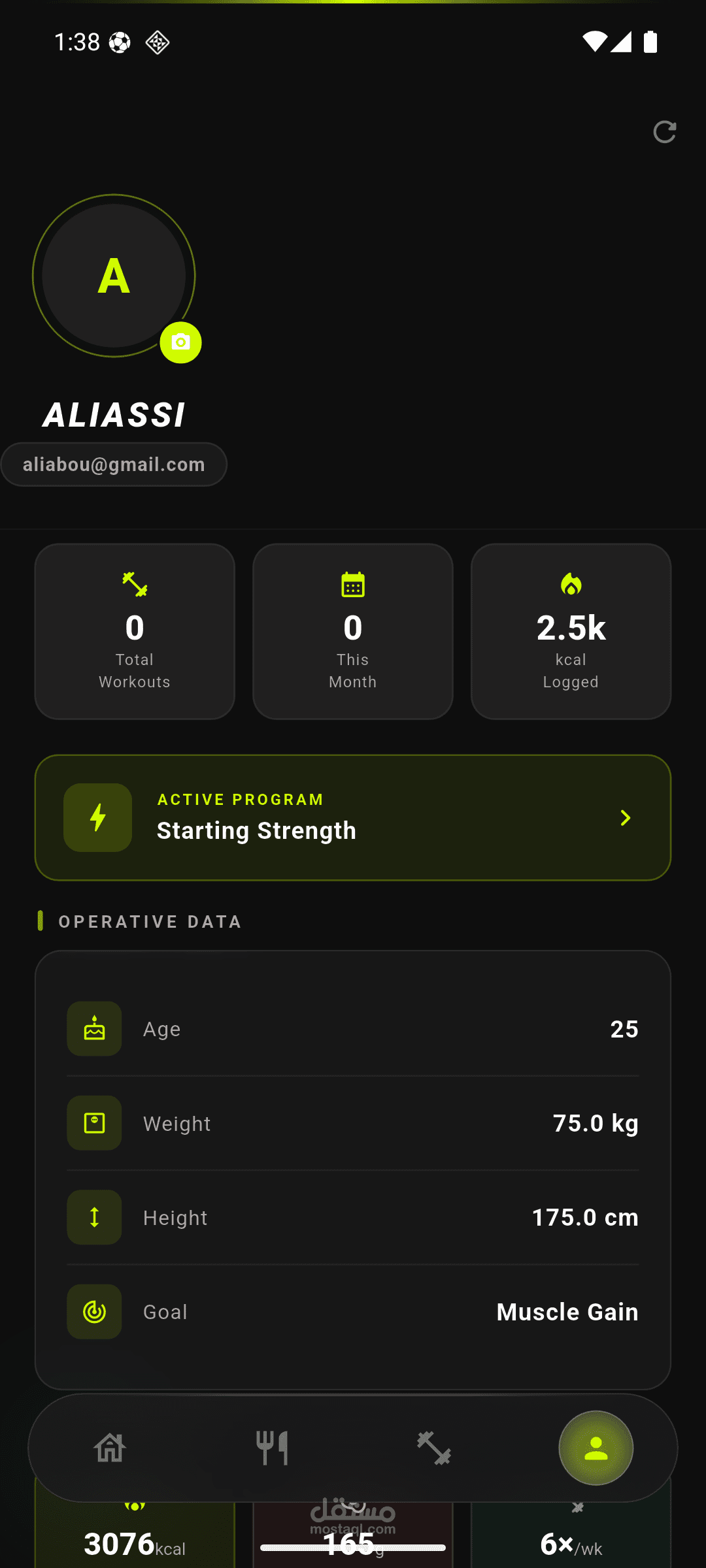Image resolution: width=706 pixels, height=1568 pixels.
Task: Tap the target icon beside Goal
Action: [94, 1312]
